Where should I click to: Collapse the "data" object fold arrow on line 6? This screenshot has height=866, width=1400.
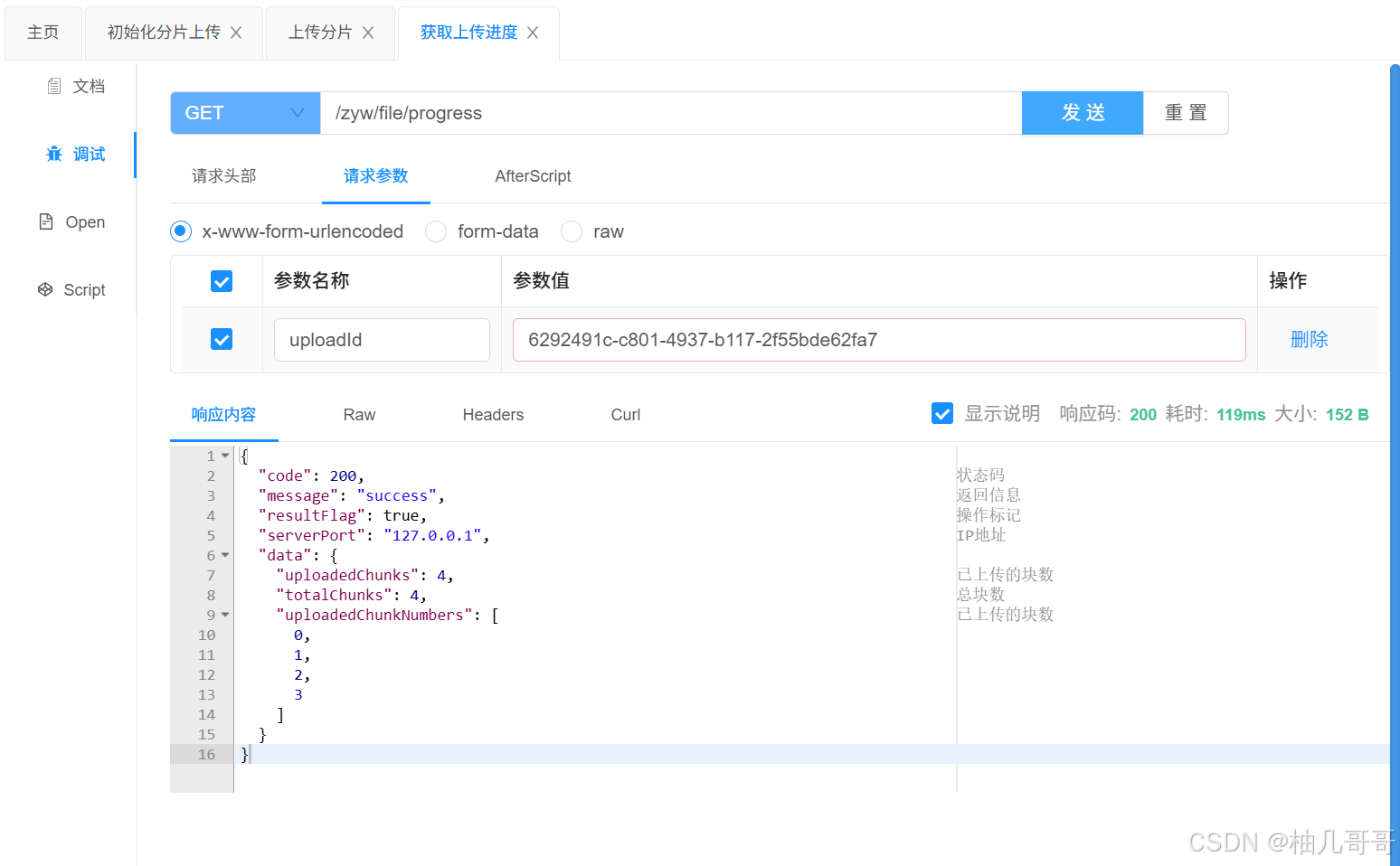[225, 555]
